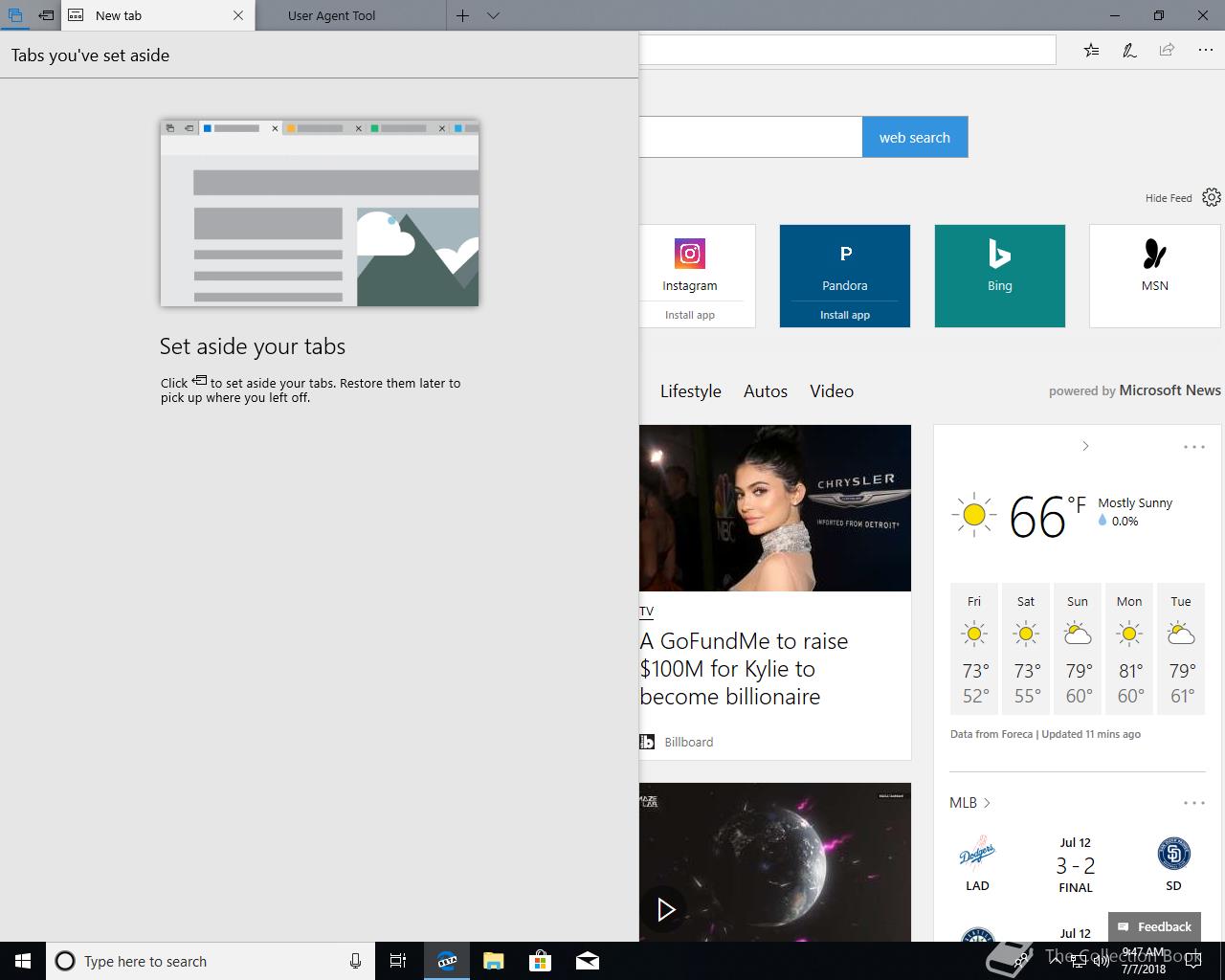
Task: Click the browser address bar
Action: tap(847, 50)
